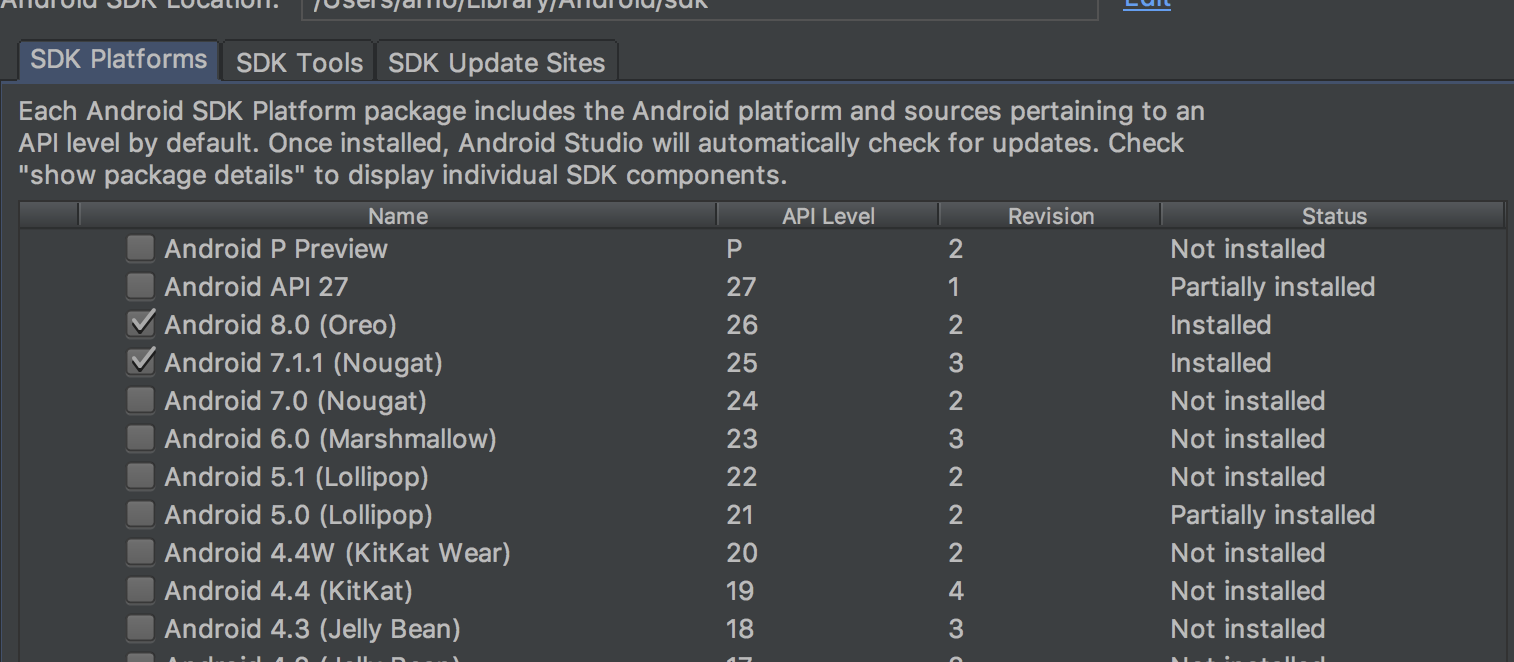
Task: Click the 'Partially installed' status of Android 5.0 (Lollipop)
Action: point(1273,515)
